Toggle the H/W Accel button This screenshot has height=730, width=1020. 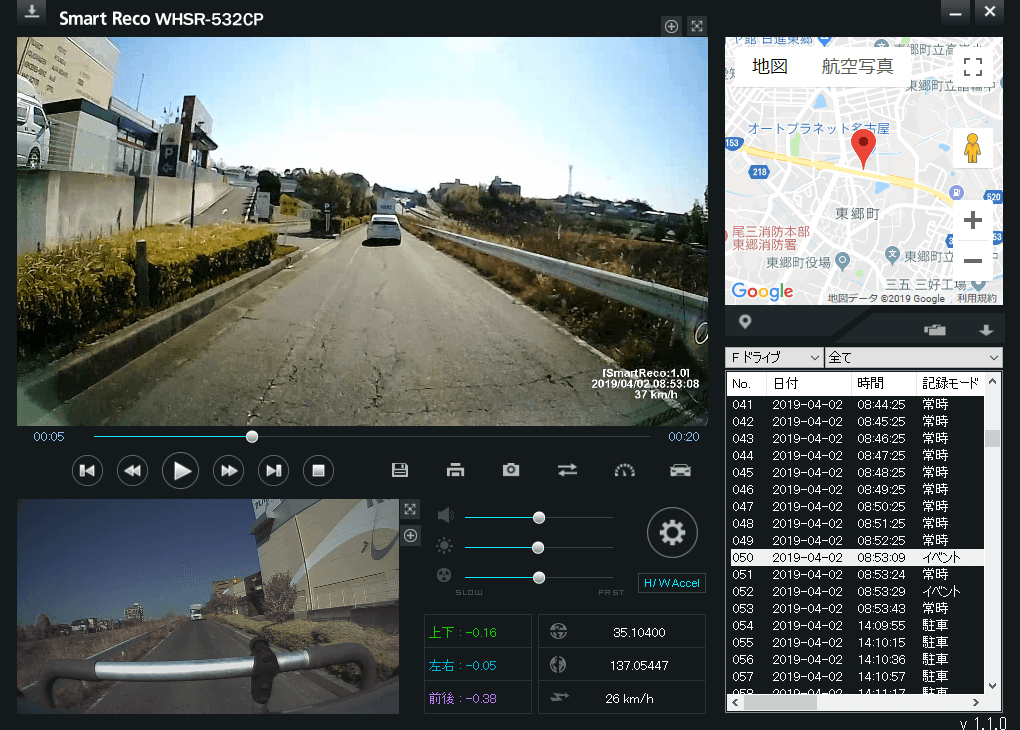click(x=671, y=583)
